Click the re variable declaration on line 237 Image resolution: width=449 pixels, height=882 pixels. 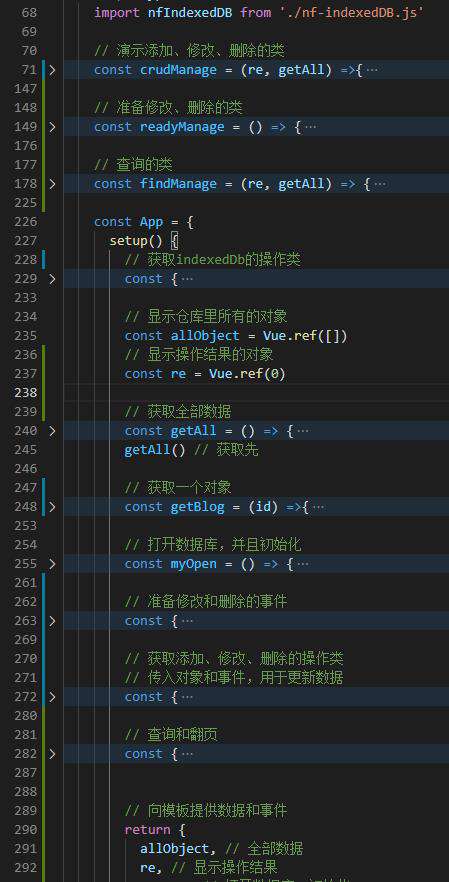(178, 374)
